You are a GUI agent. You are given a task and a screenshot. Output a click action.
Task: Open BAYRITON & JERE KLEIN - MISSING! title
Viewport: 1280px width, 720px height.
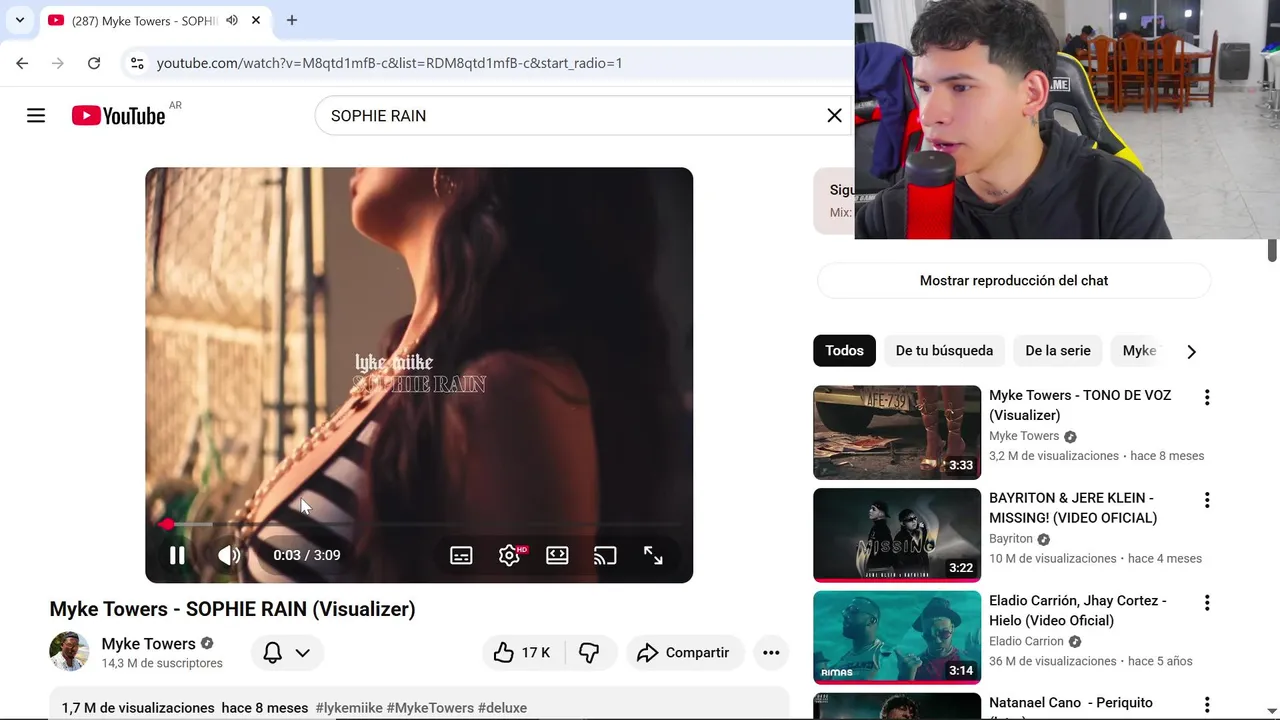1073,508
